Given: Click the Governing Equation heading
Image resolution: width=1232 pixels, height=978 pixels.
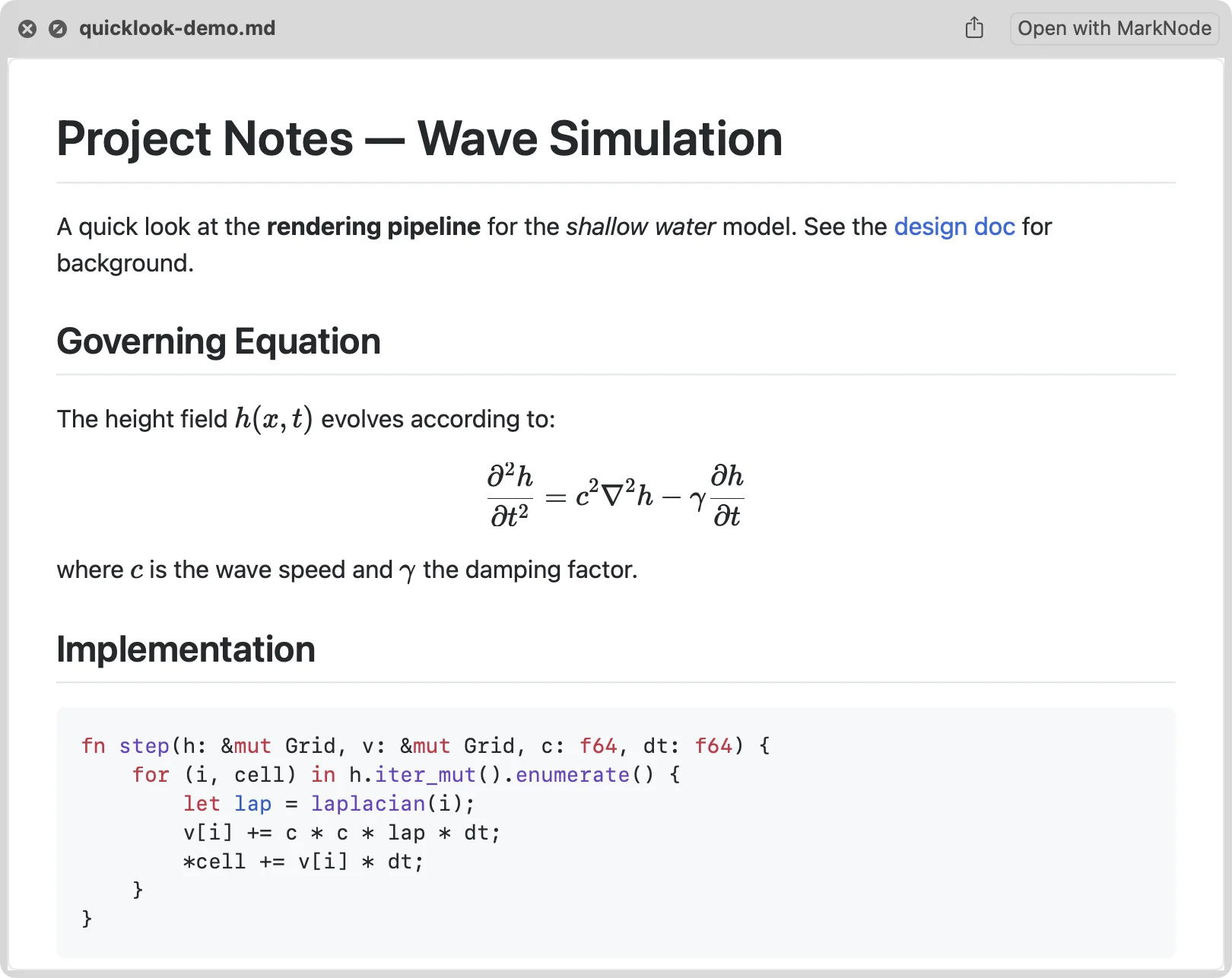Looking at the screenshot, I should pos(219,341).
